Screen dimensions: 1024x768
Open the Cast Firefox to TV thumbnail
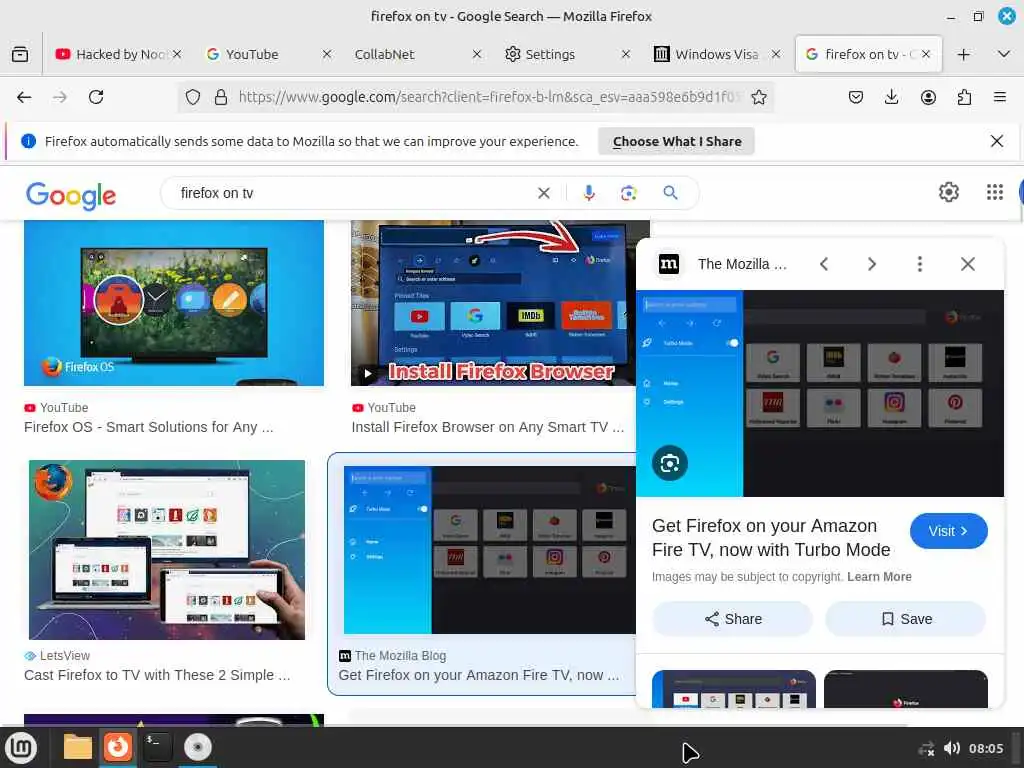click(167, 550)
